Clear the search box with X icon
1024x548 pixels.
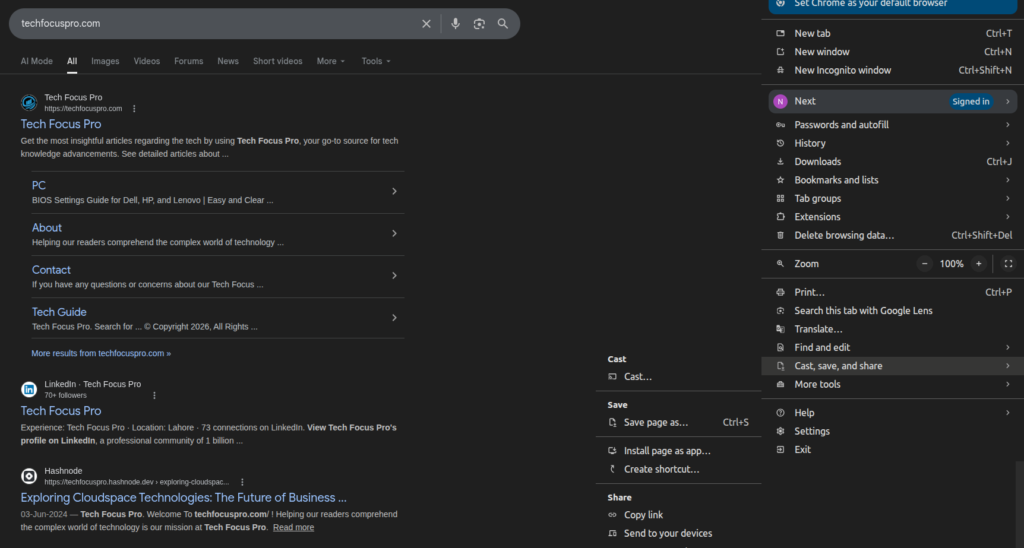(426, 24)
